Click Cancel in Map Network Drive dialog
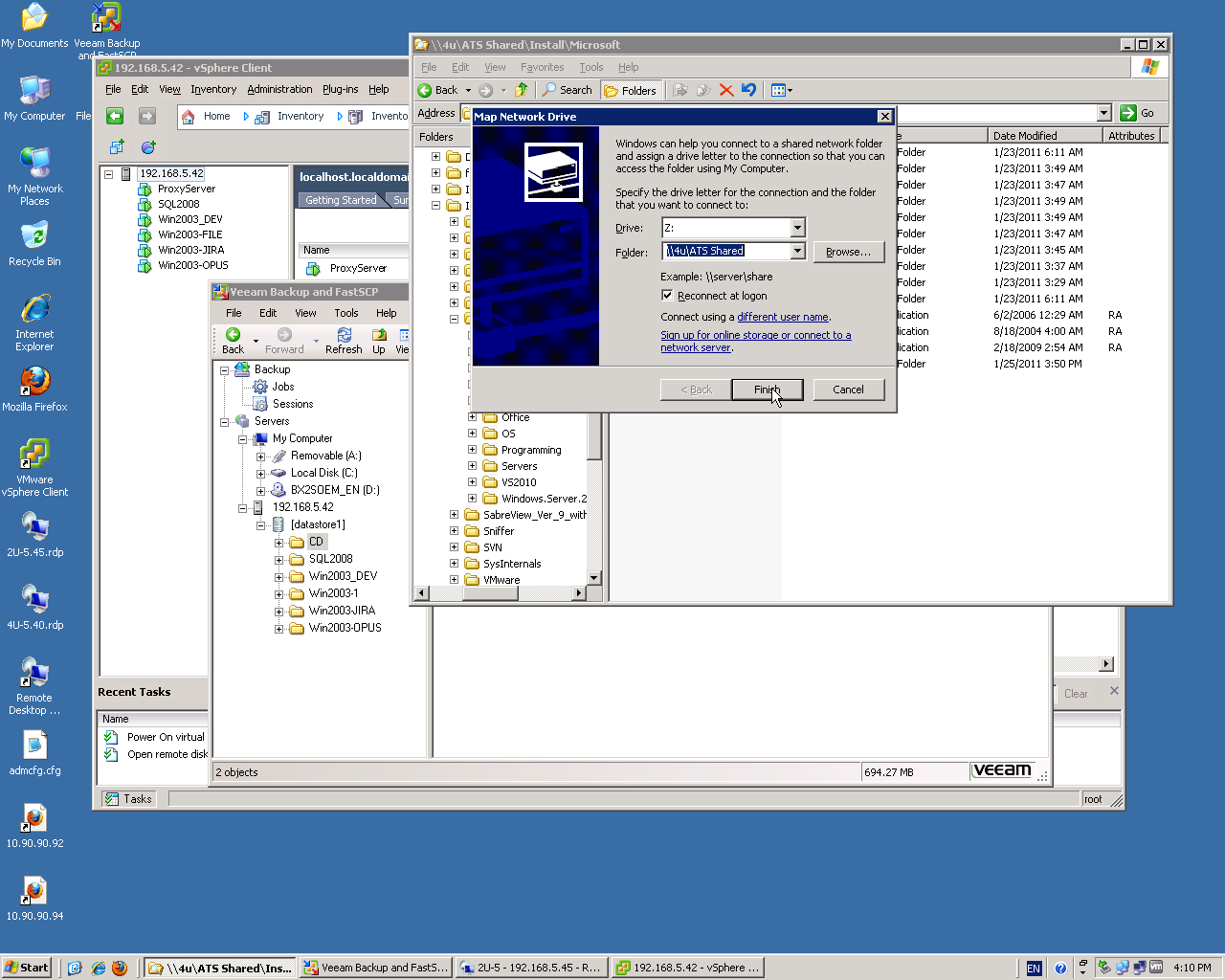Image resolution: width=1225 pixels, height=980 pixels. 849,390
